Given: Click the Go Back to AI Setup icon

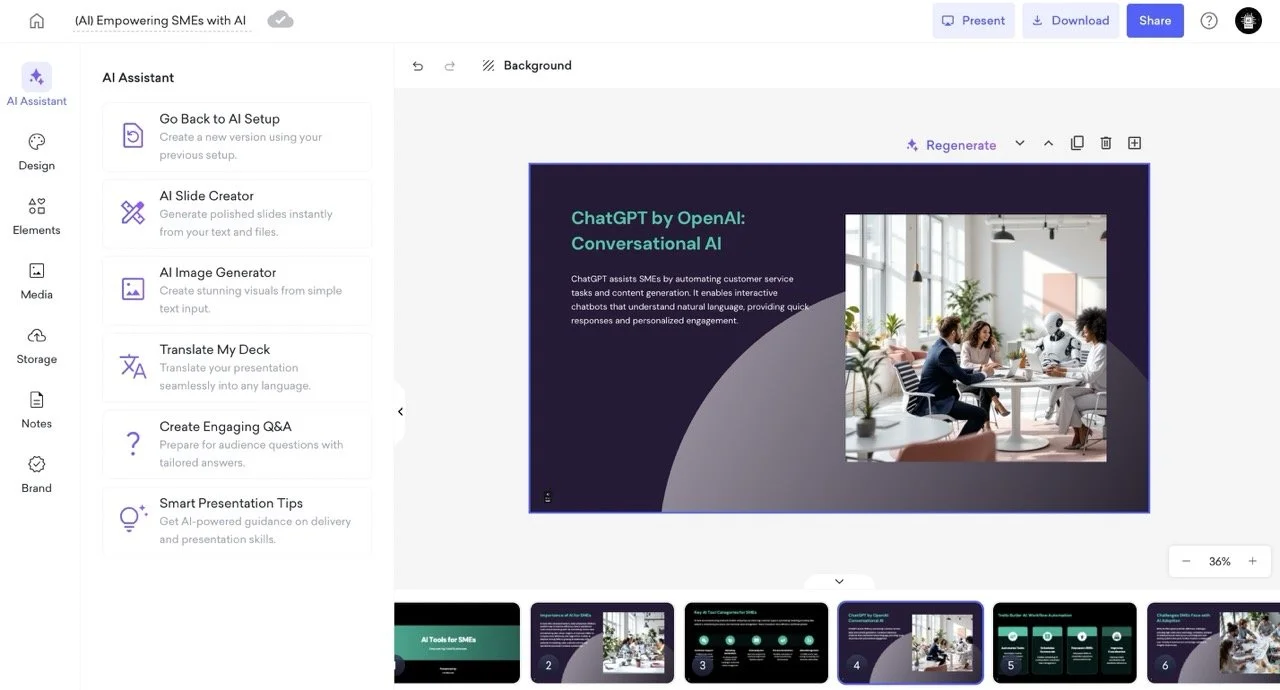Looking at the screenshot, I should 133,136.
